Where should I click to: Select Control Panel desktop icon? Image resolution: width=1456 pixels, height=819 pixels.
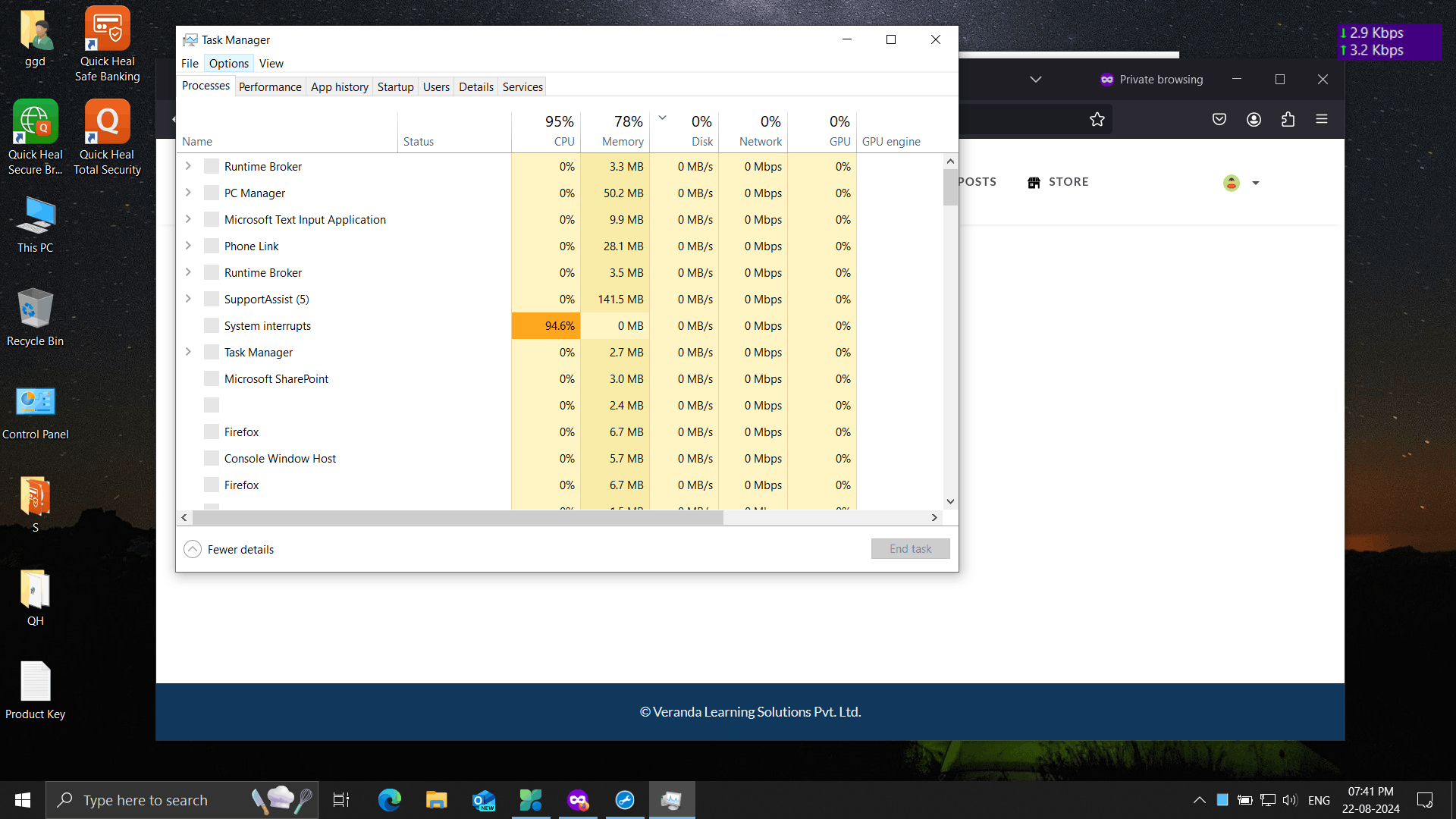35,412
